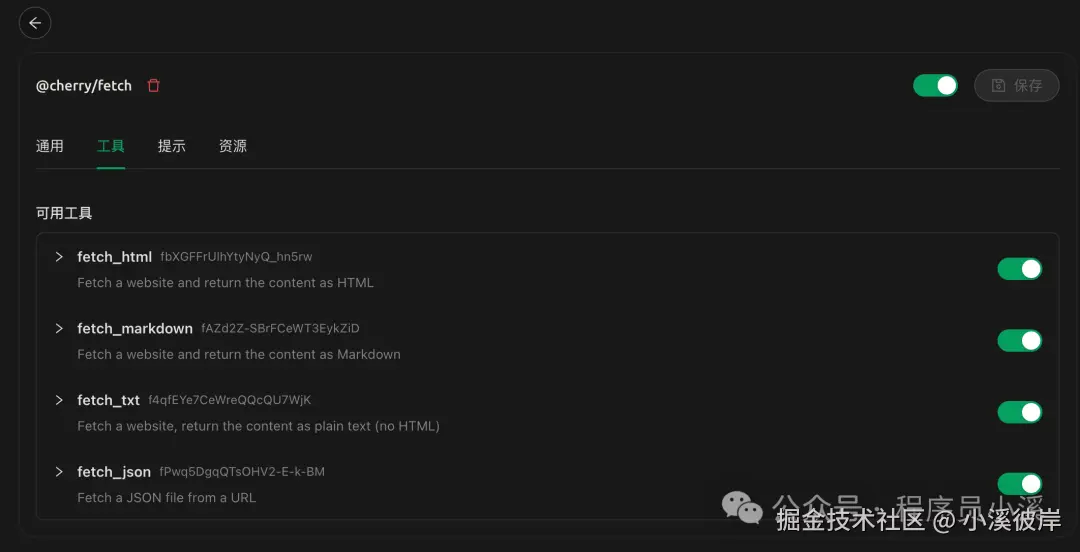Screen dimensions: 1080x552
Task: Expand the fetch_txt tool chevron
Action: click(59, 400)
